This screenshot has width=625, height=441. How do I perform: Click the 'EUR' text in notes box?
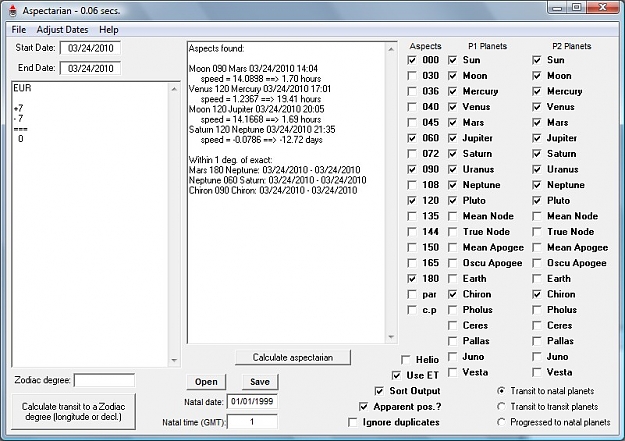(22, 88)
